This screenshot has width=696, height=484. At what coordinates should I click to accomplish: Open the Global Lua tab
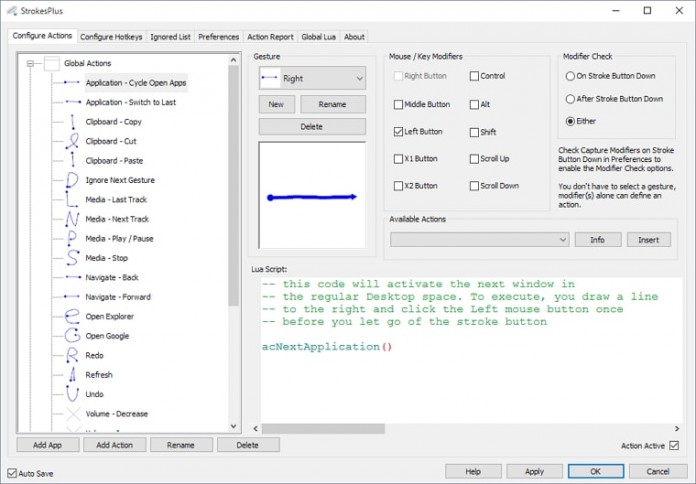tap(318, 37)
